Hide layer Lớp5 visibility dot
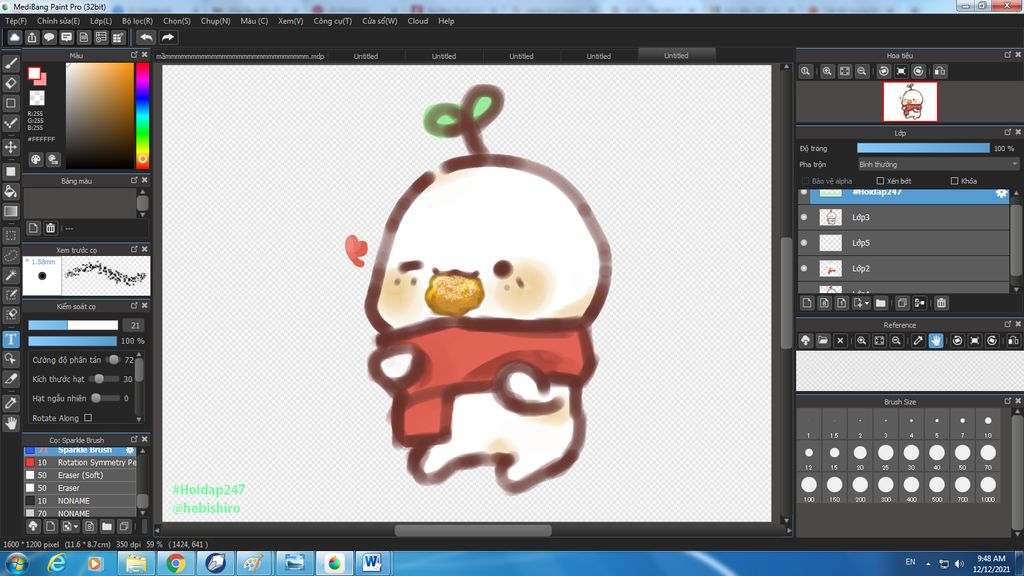This screenshot has height=576, width=1024. [x=804, y=243]
